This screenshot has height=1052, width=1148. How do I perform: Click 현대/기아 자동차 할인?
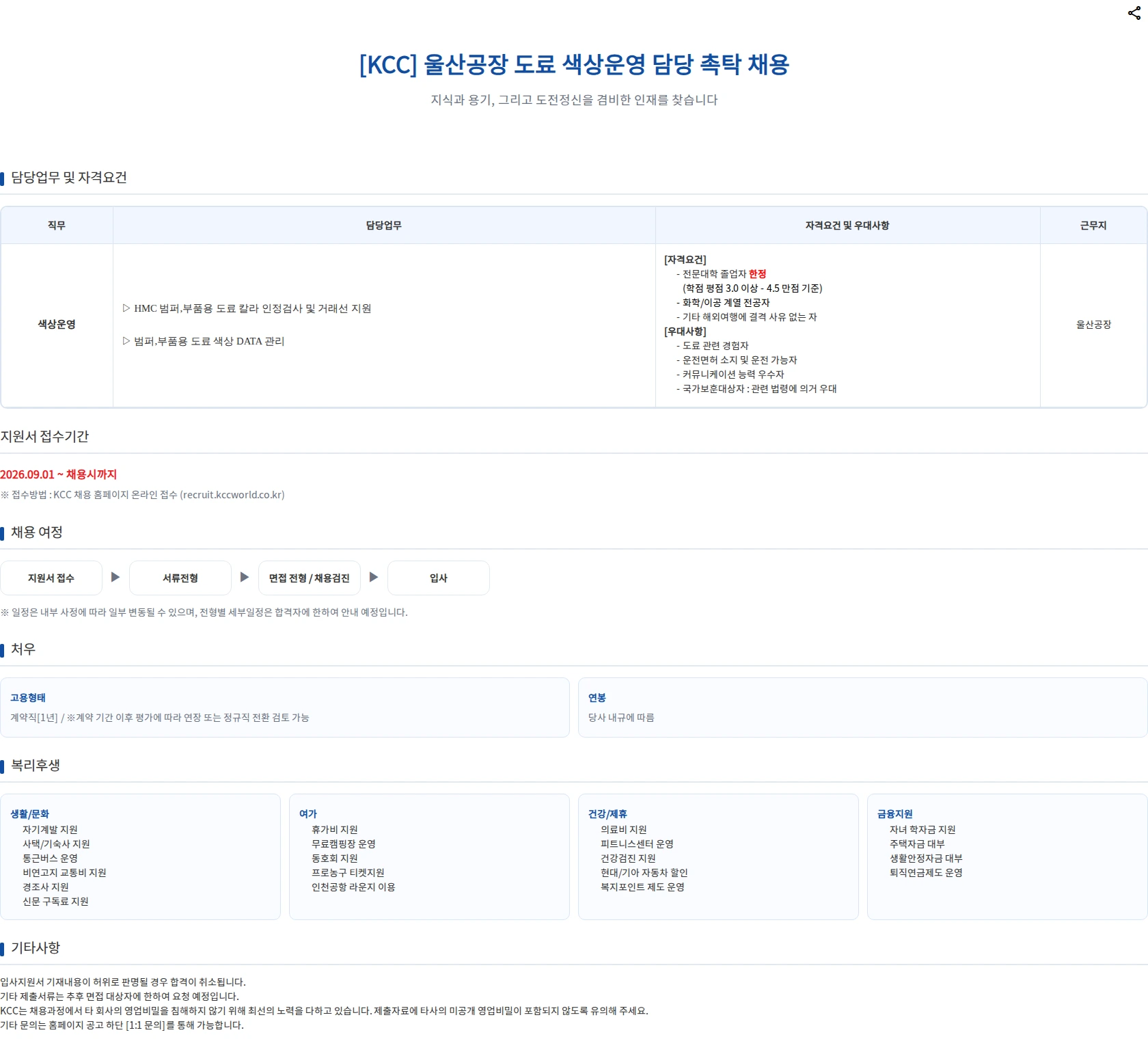pos(644,873)
